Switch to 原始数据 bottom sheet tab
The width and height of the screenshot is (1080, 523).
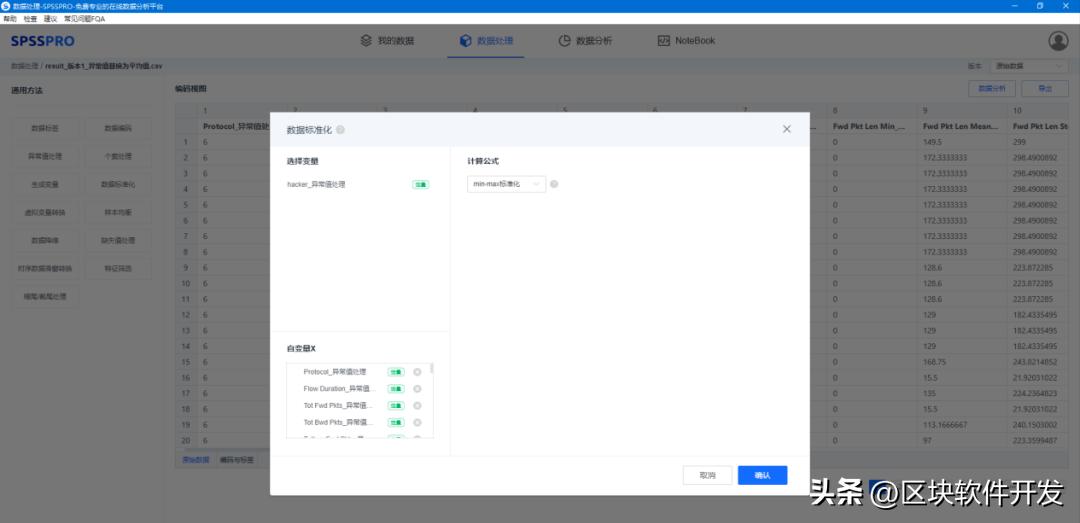196,460
